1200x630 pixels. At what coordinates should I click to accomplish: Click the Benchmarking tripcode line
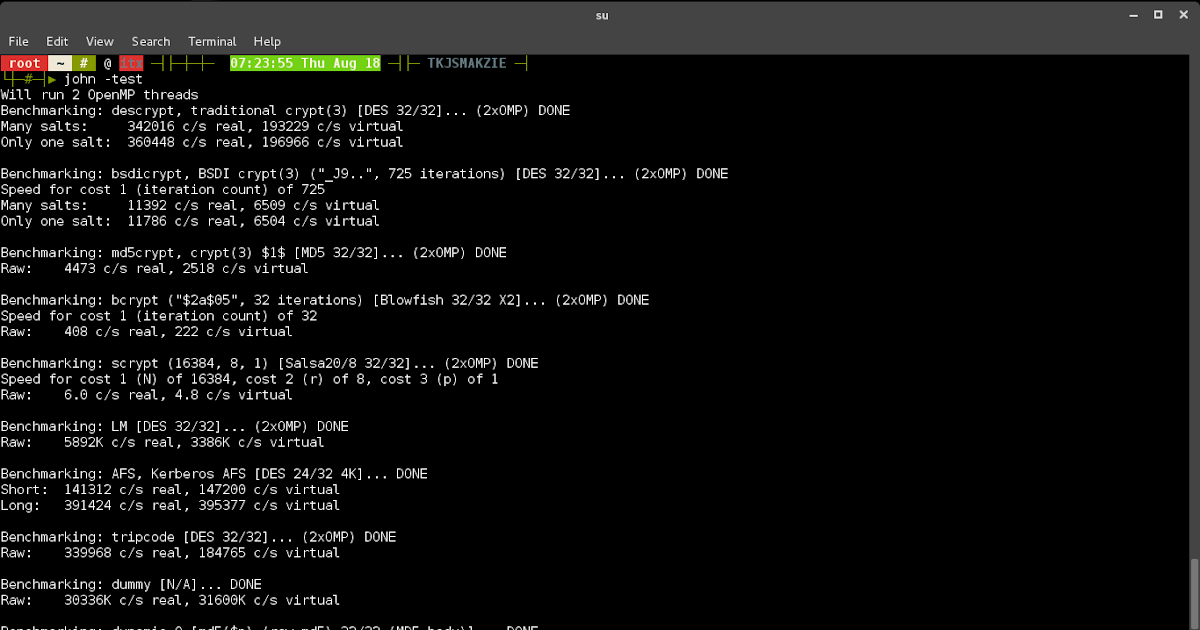pyautogui.click(x=198, y=537)
